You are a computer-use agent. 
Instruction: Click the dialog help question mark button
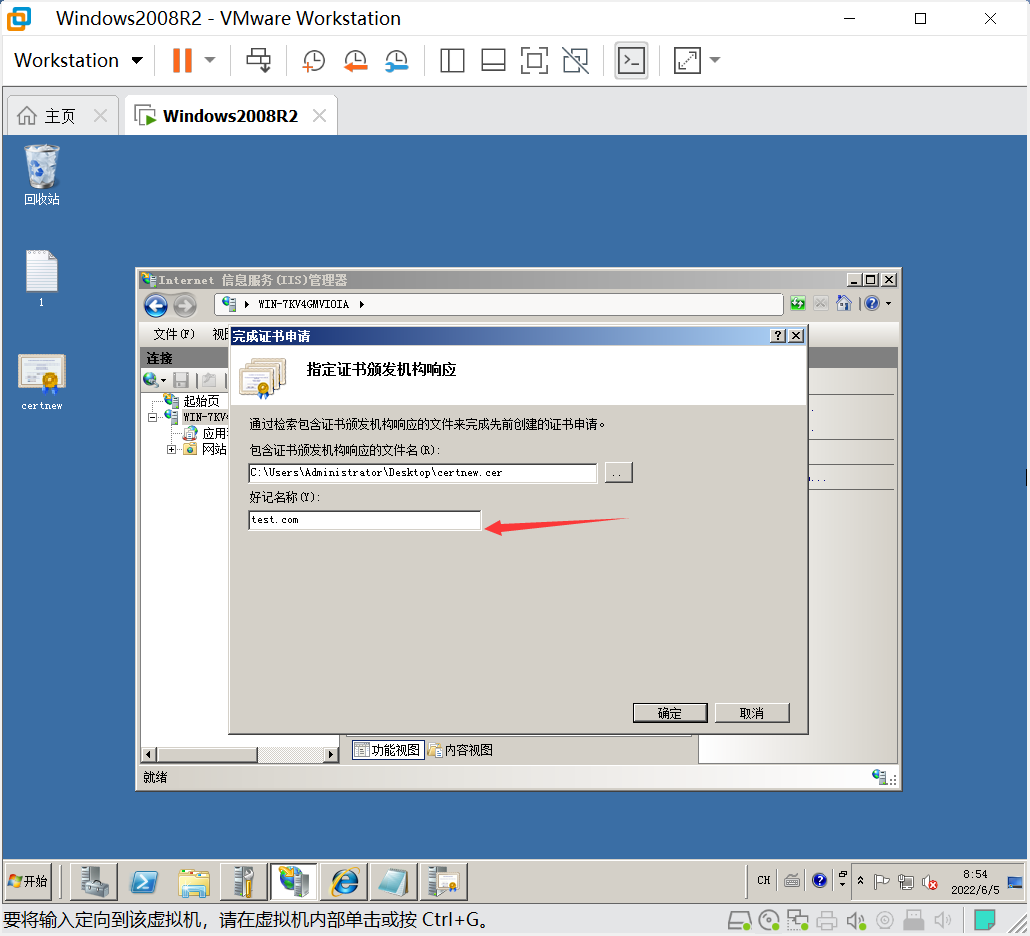coord(778,336)
